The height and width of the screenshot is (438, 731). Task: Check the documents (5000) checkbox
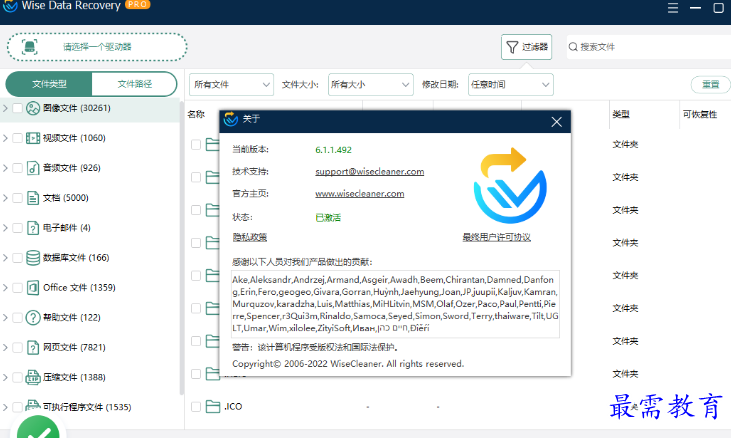tap(17, 198)
